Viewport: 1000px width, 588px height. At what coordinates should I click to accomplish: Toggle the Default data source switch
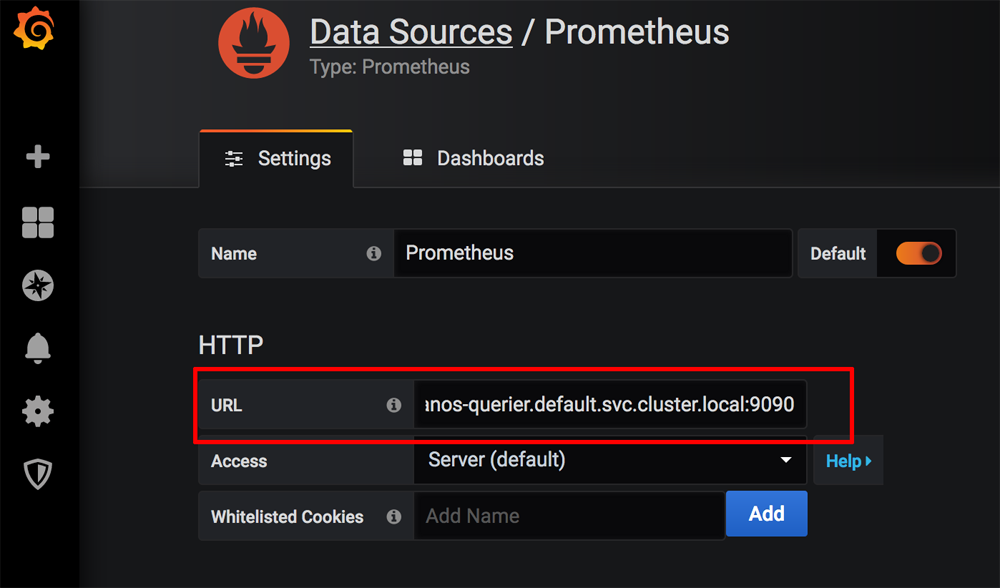pos(918,254)
